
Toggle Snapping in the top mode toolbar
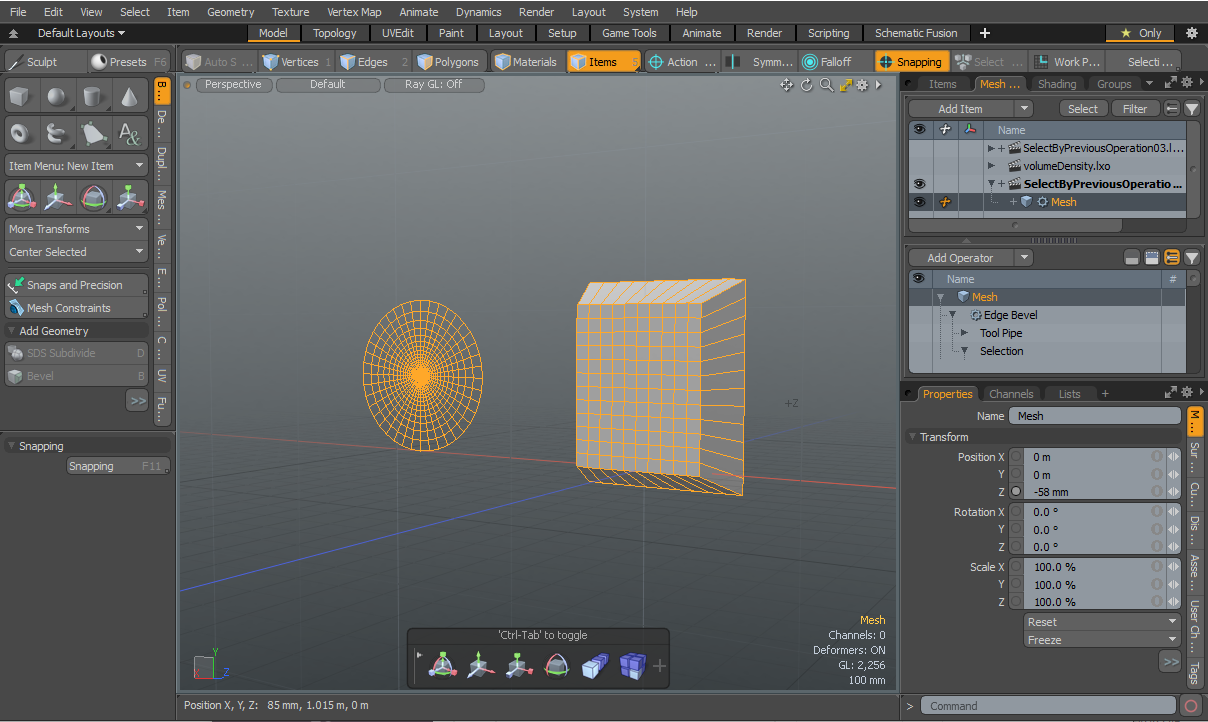911,62
